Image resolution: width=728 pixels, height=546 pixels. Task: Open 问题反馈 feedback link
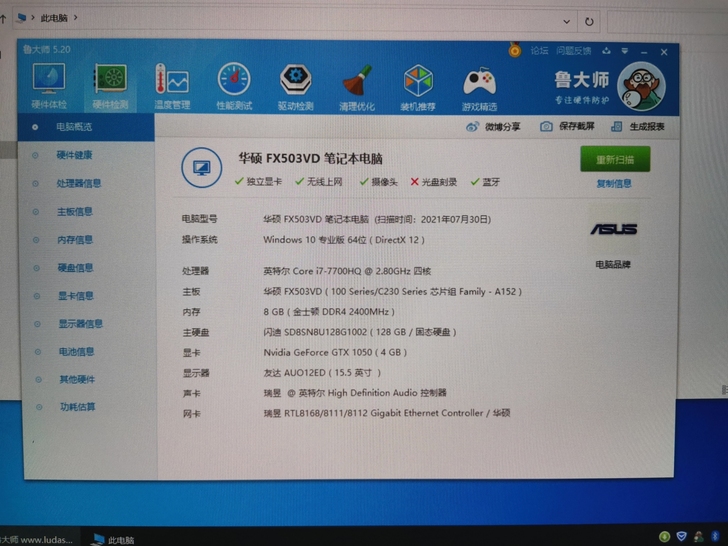coord(574,51)
